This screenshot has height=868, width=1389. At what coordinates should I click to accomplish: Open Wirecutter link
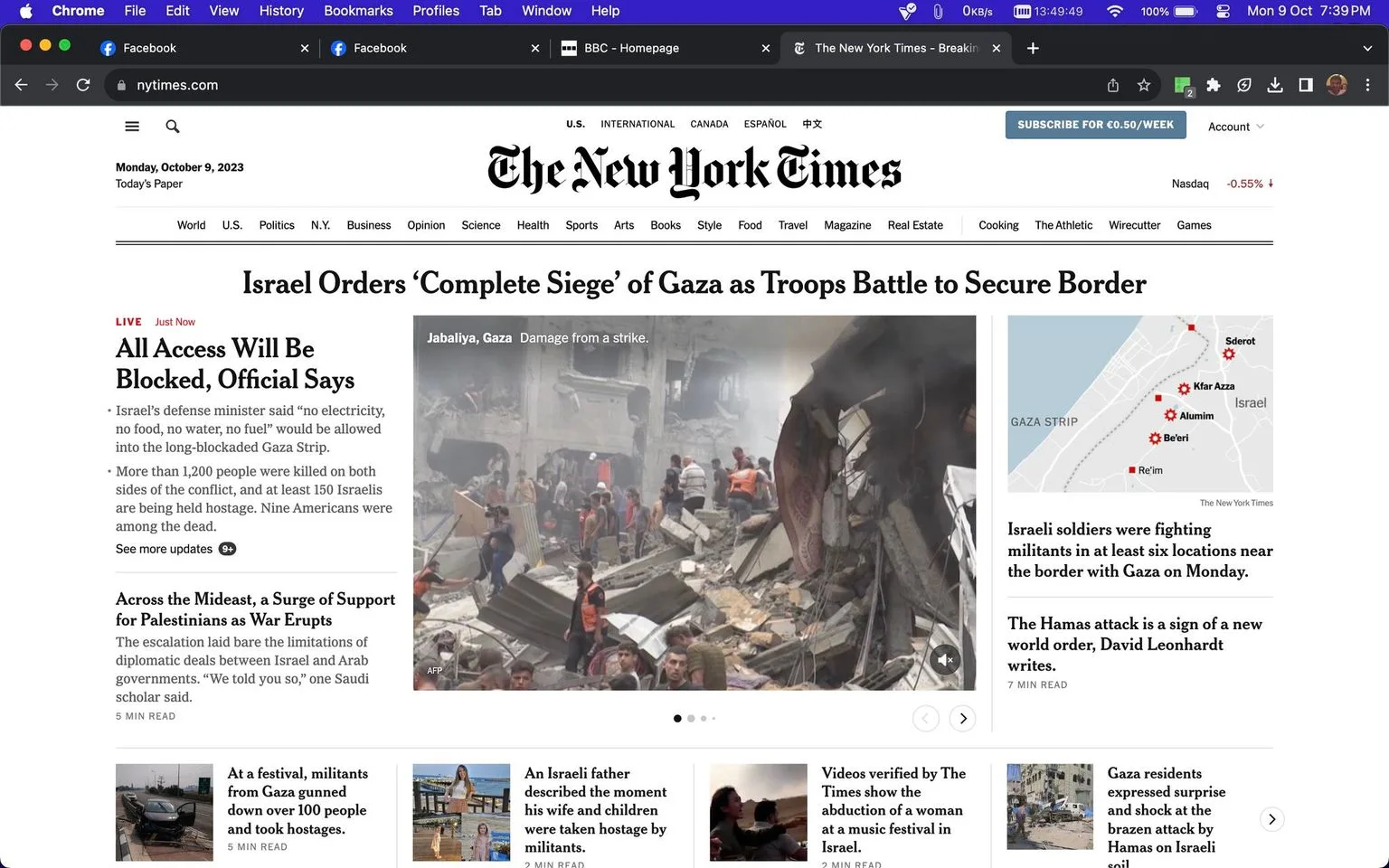coord(1134,225)
